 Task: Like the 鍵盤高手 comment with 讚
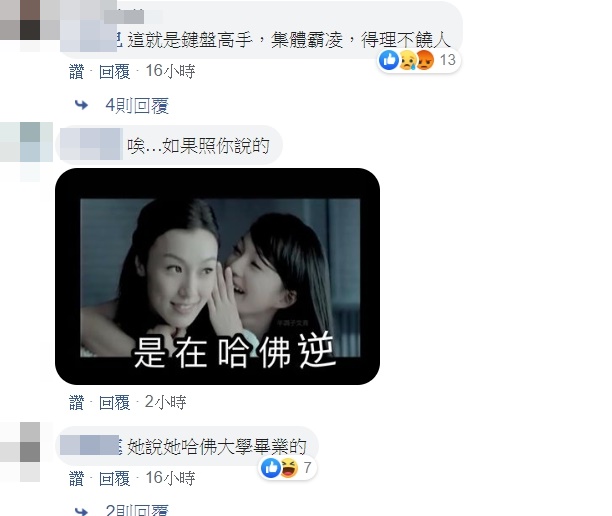coord(76,71)
